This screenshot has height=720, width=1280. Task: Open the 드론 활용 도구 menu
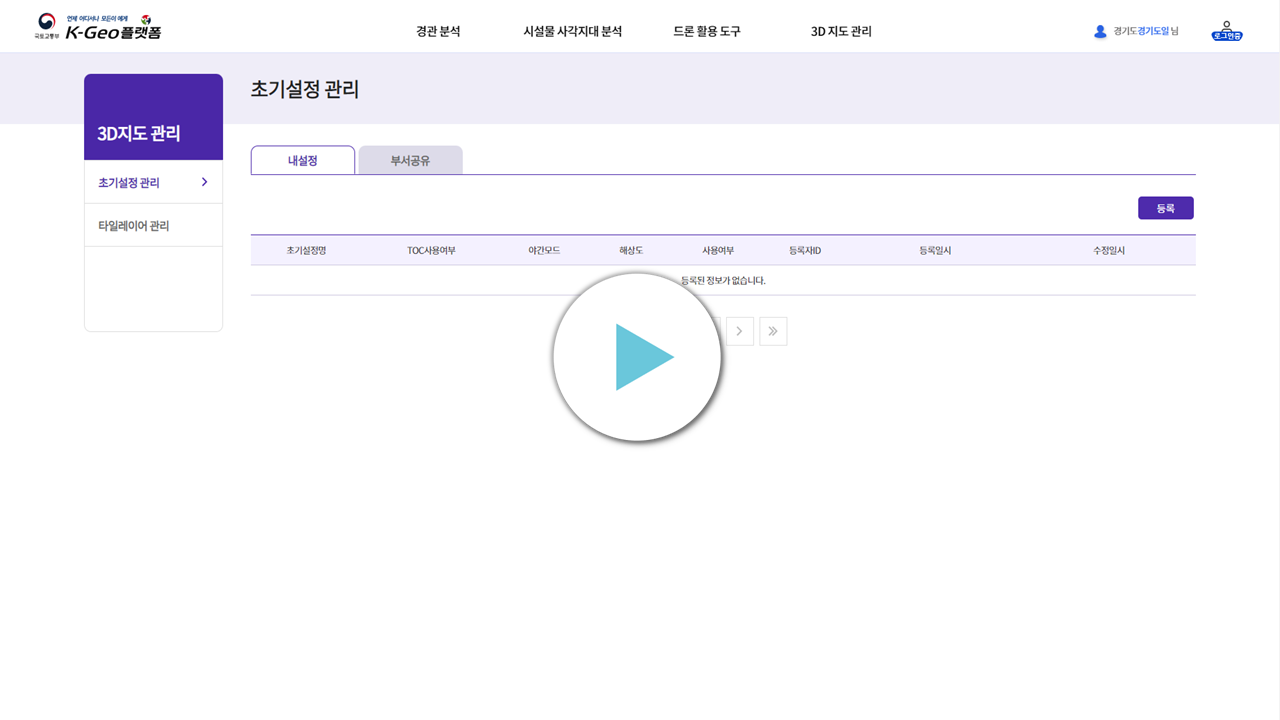tap(707, 31)
